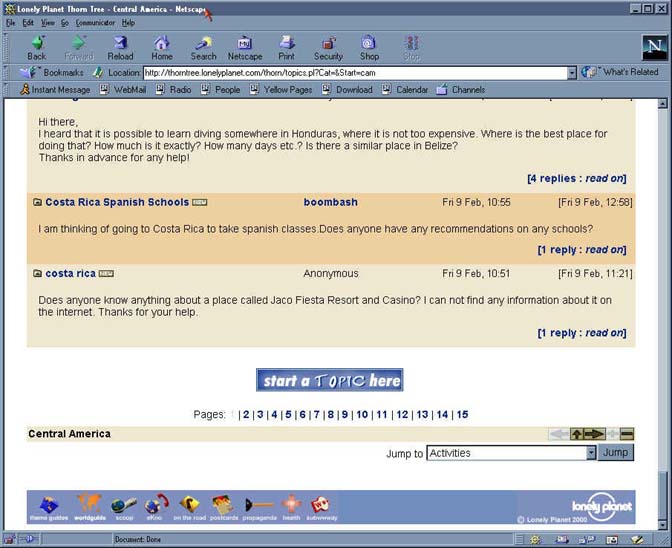Open the subwwway footer icon
Image resolution: width=672 pixels, height=548 pixels.
coord(322,508)
